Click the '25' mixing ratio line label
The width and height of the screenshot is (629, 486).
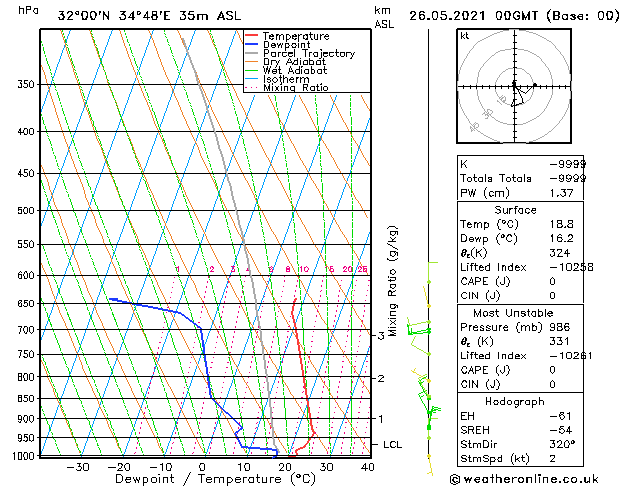pyautogui.click(x=362, y=269)
